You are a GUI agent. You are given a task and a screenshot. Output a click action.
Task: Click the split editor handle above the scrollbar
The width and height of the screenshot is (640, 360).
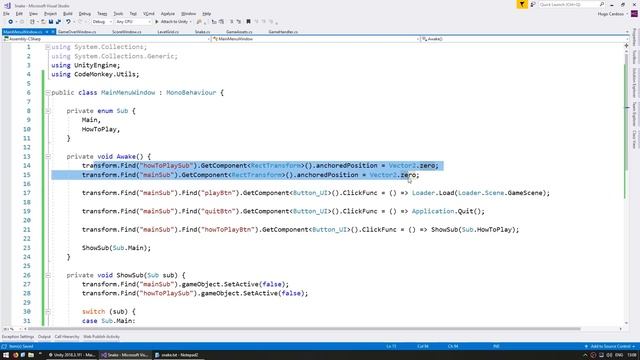(x=627, y=46)
